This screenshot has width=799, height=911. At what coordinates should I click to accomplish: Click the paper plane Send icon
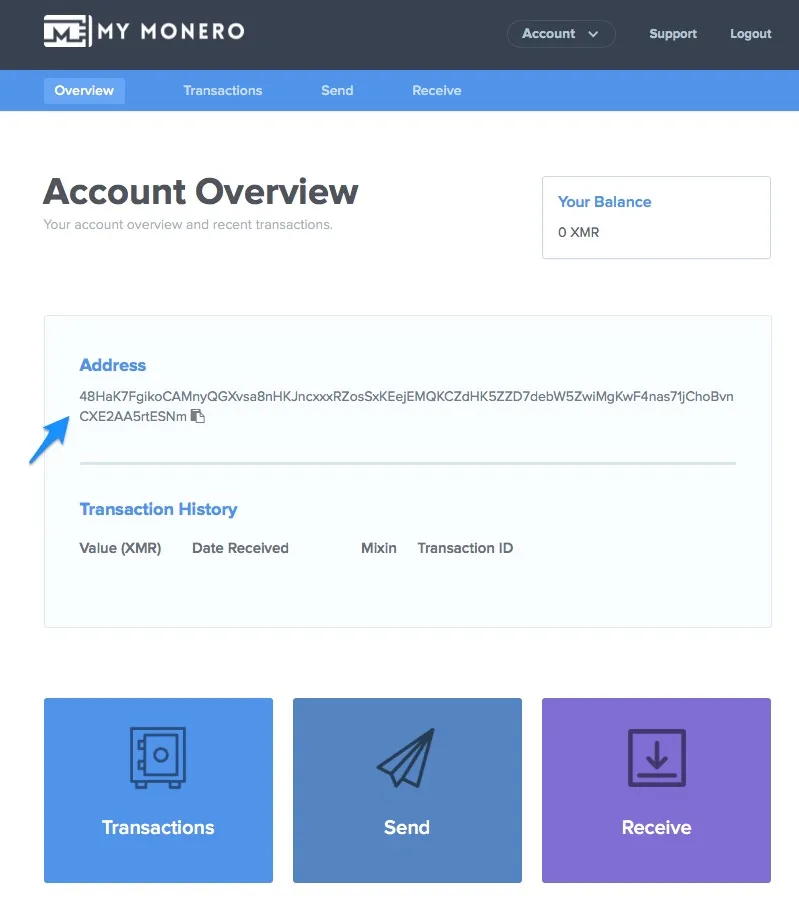pos(407,757)
